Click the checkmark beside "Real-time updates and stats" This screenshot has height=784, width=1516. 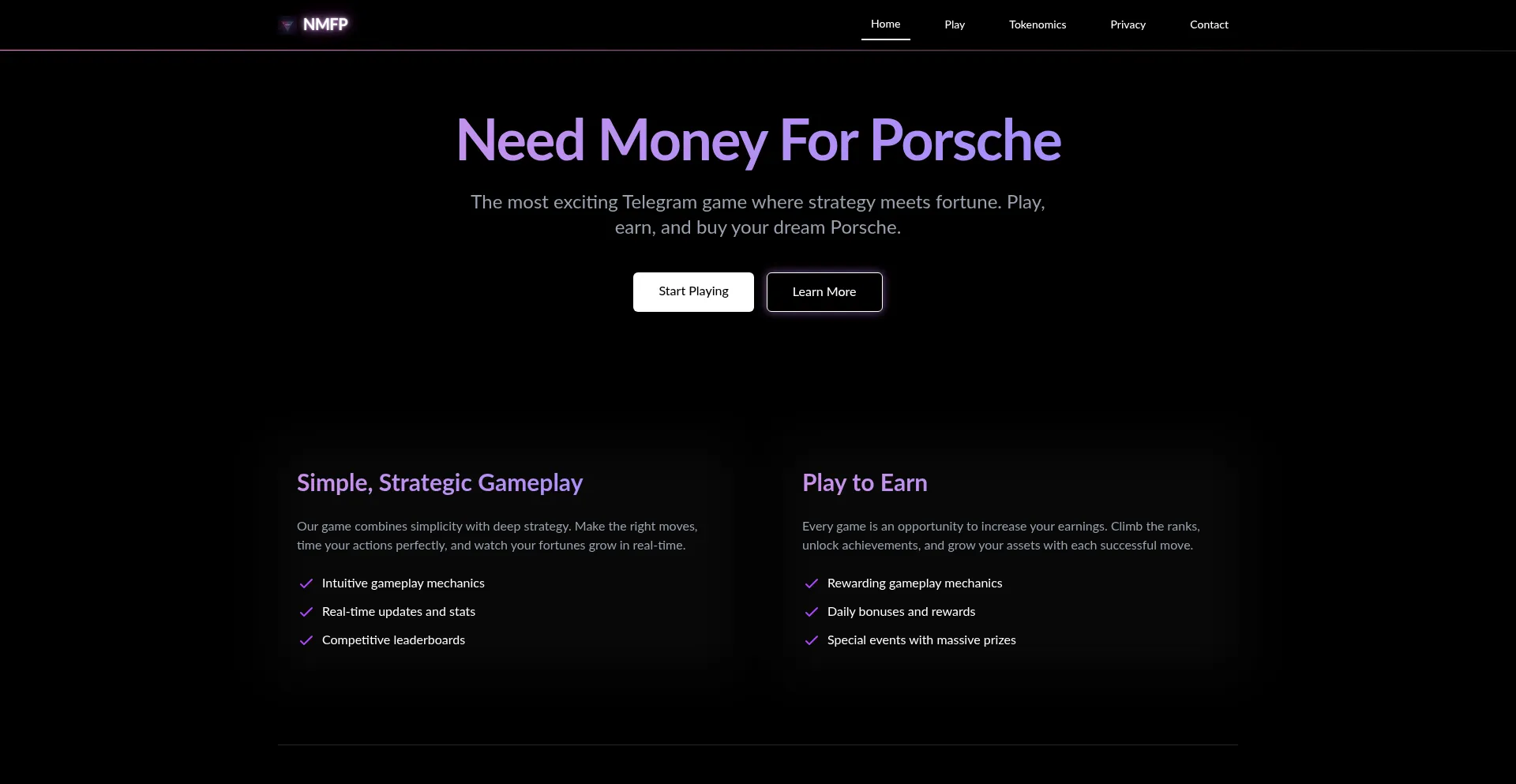tap(306, 612)
